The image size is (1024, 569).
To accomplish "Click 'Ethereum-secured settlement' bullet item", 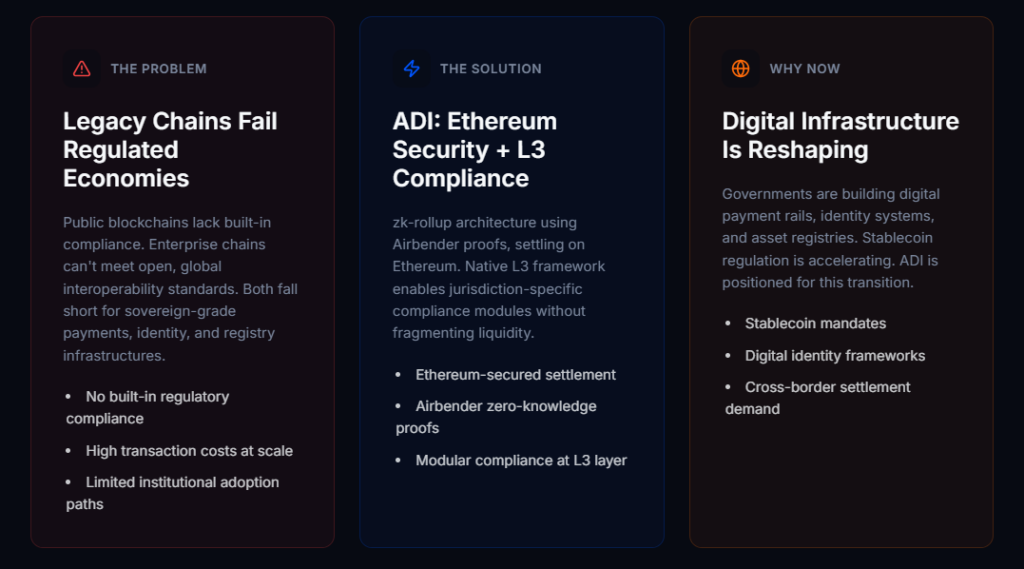I will point(515,375).
